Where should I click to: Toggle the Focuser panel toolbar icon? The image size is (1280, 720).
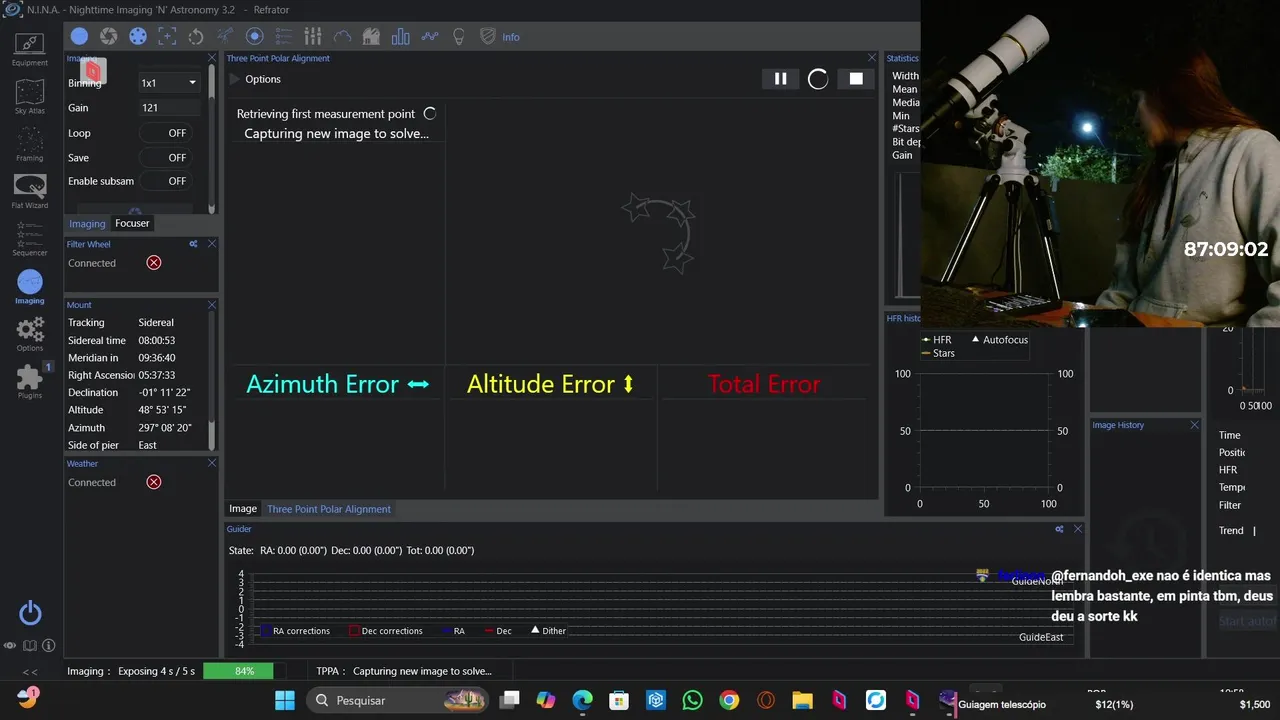tap(167, 36)
